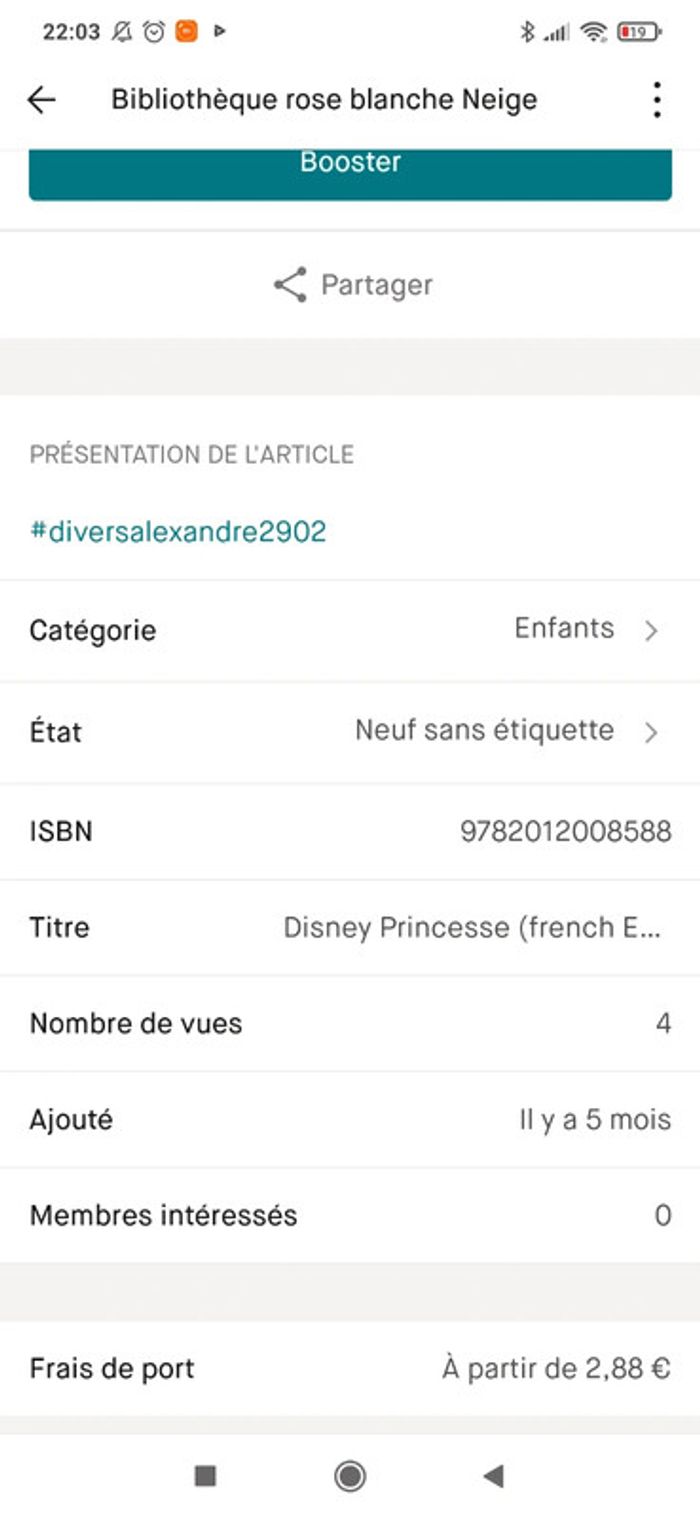This screenshot has height=1518, width=700.
Task: Tap the Bluetooth status icon
Action: coord(527,32)
